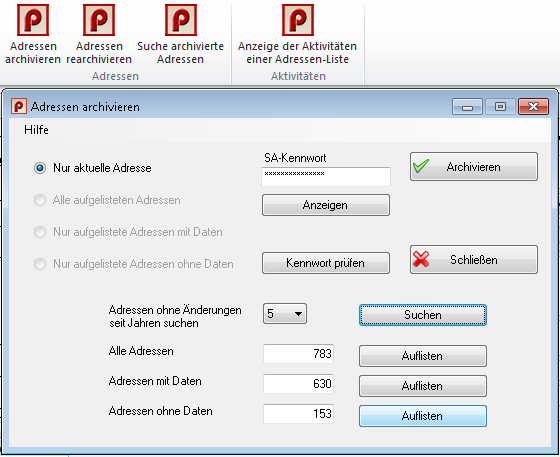Select Nur aufgelistete Adressen mit Daten
The width and height of the screenshot is (560, 457).
[40, 232]
